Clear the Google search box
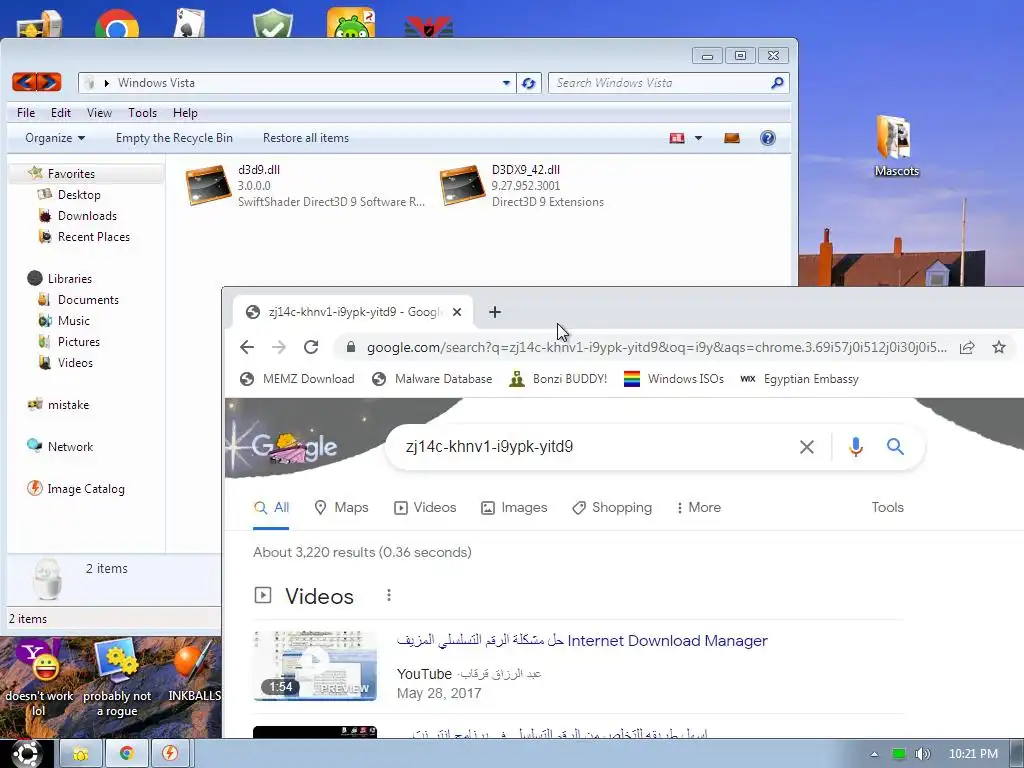This screenshot has width=1024, height=768. click(x=807, y=447)
